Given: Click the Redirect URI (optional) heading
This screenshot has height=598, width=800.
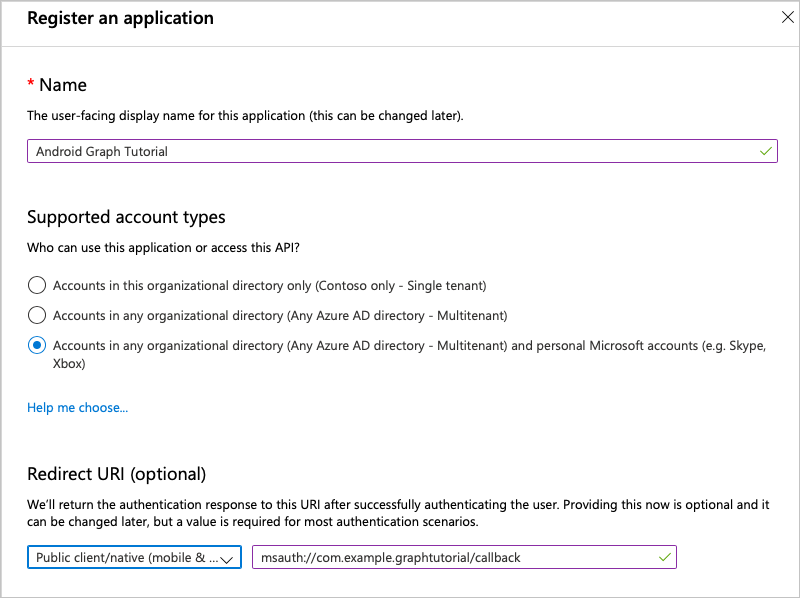Looking at the screenshot, I should pos(116,474).
